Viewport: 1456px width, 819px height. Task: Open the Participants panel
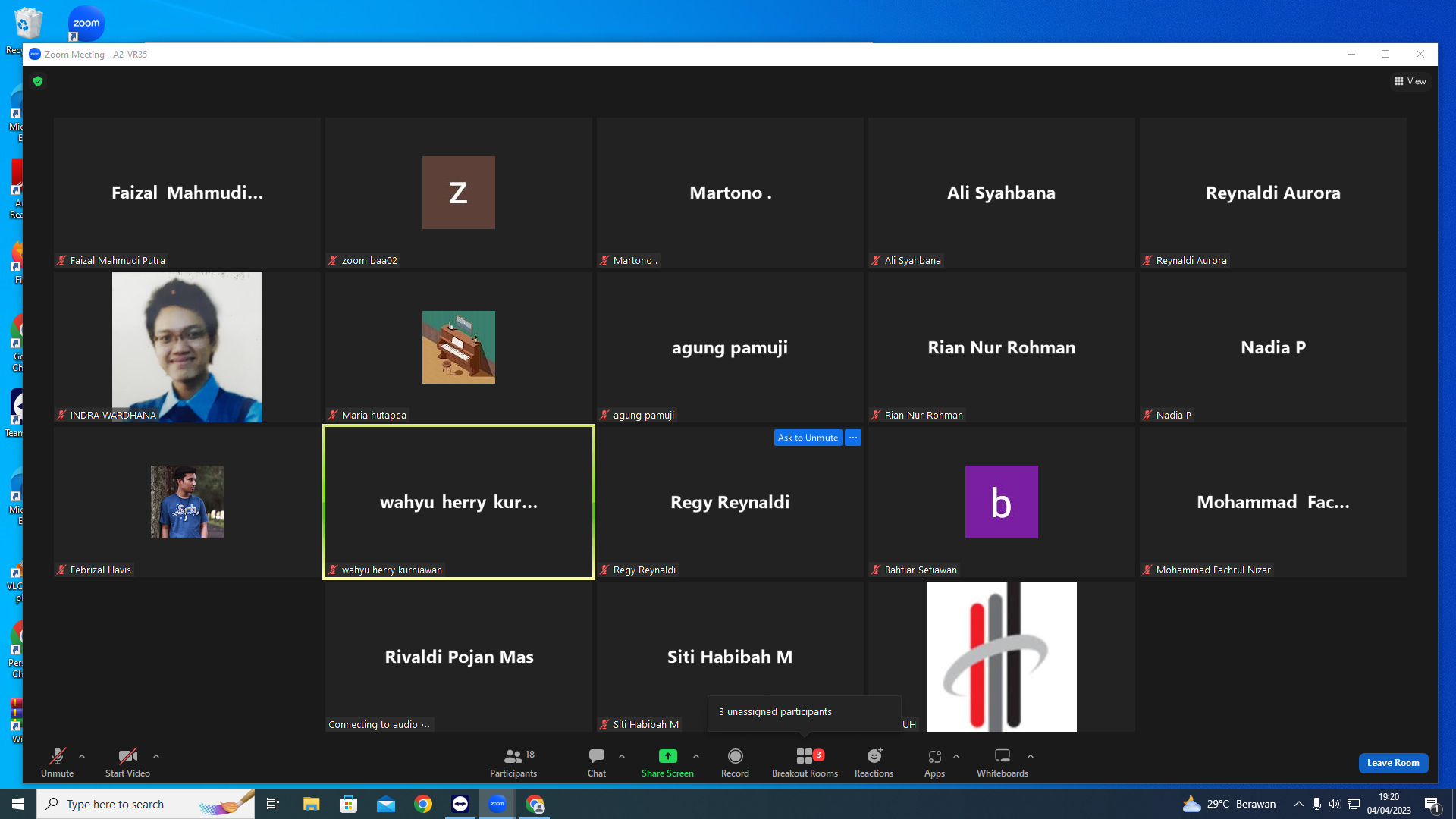(x=513, y=762)
